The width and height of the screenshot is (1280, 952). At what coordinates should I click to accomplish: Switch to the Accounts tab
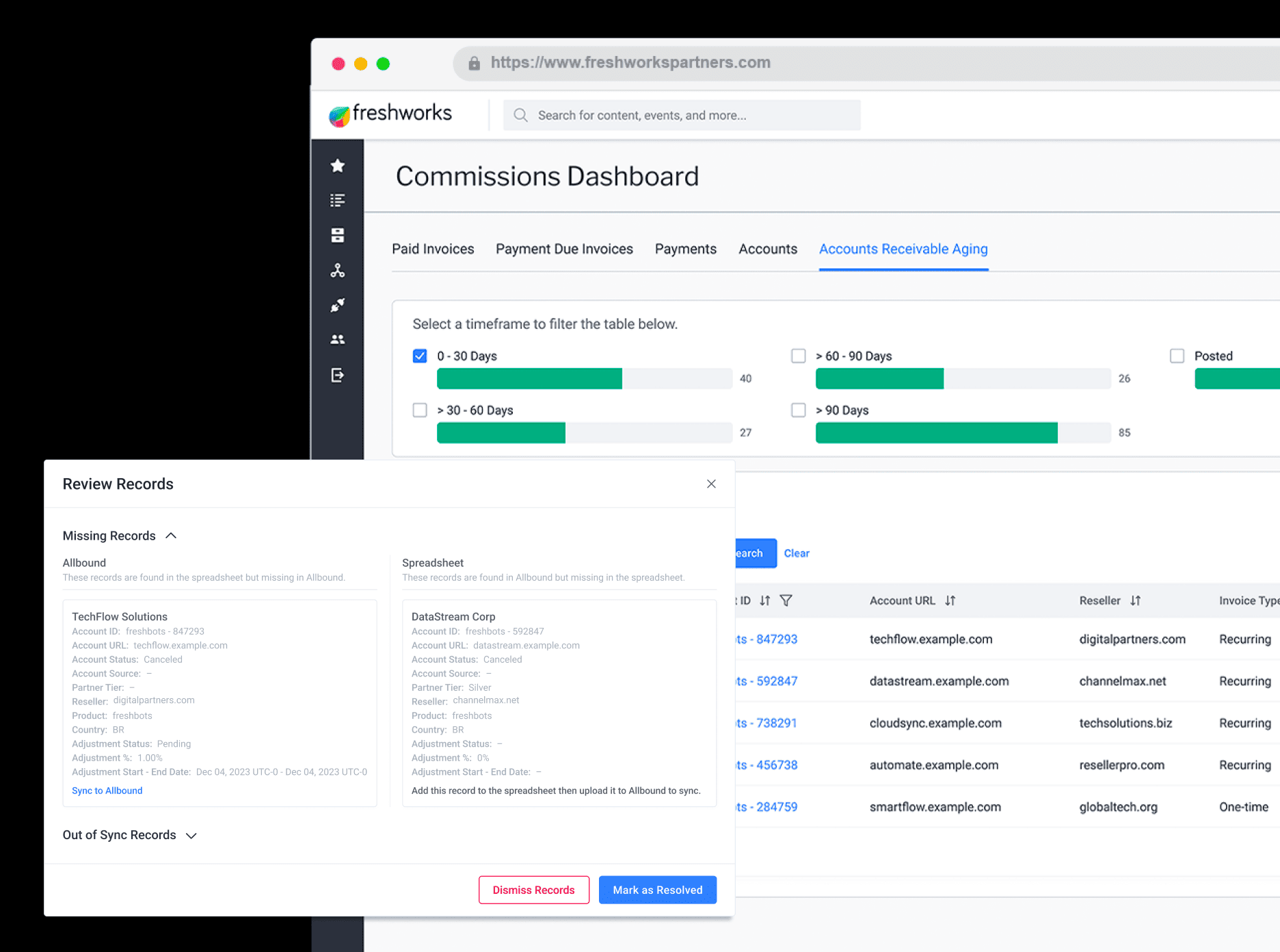pyautogui.click(x=768, y=249)
